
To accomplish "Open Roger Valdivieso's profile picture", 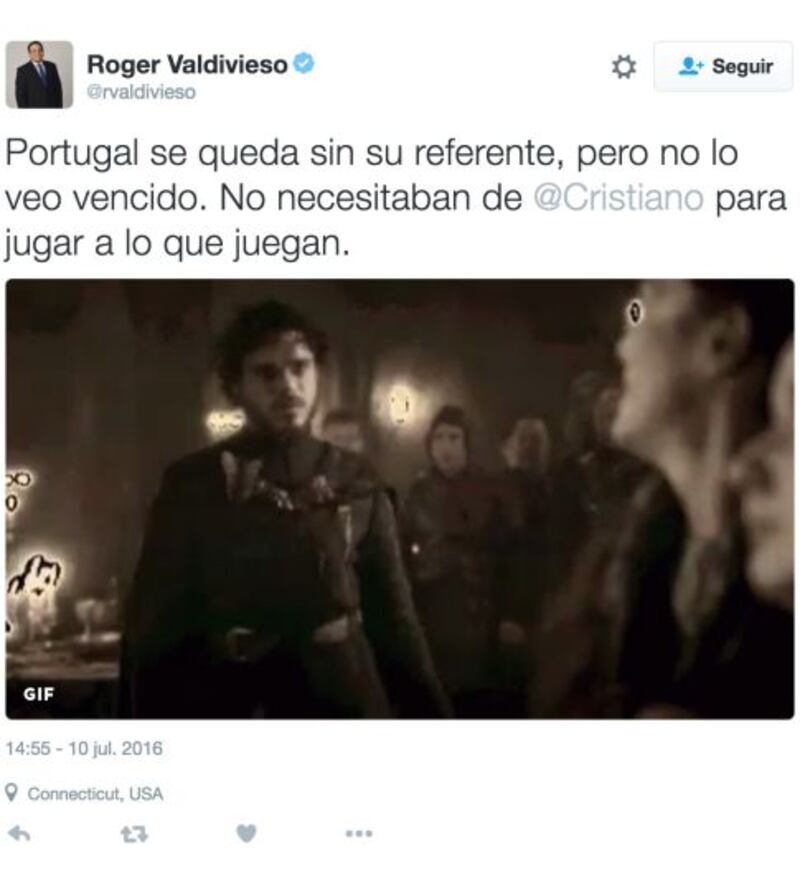I will click(x=39, y=74).
